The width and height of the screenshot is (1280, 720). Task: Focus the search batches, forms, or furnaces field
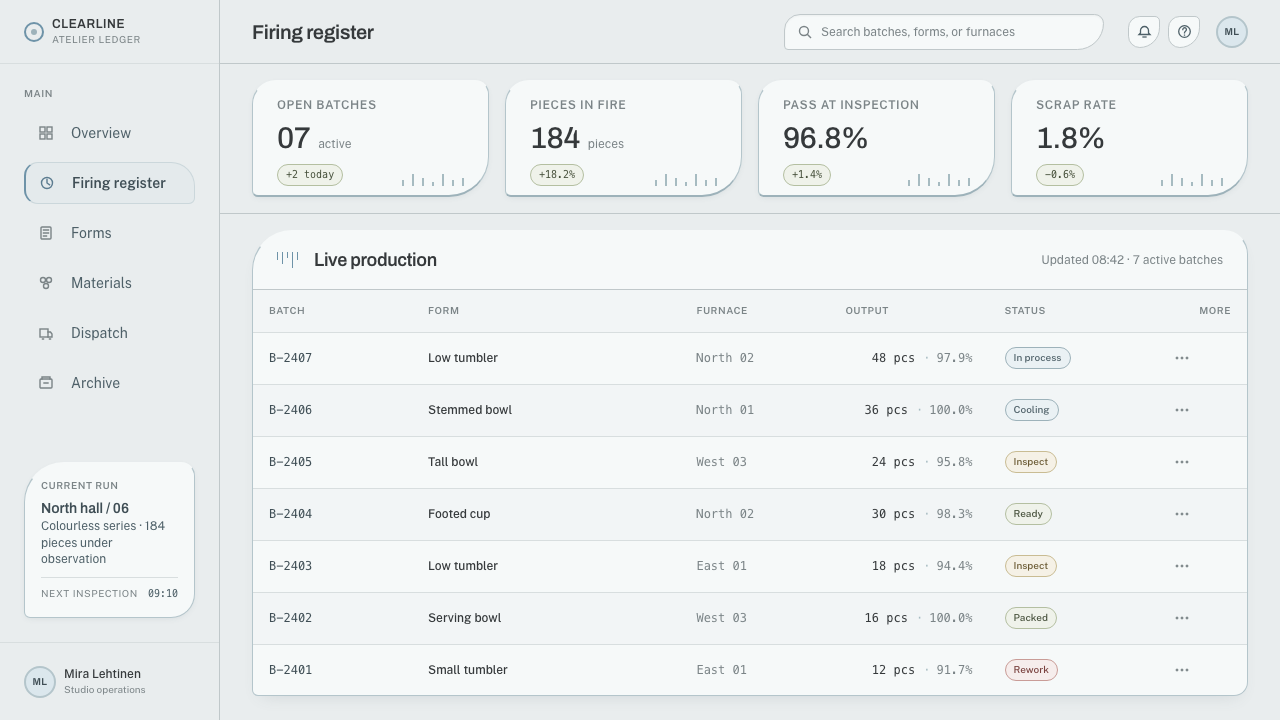(943, 32)
